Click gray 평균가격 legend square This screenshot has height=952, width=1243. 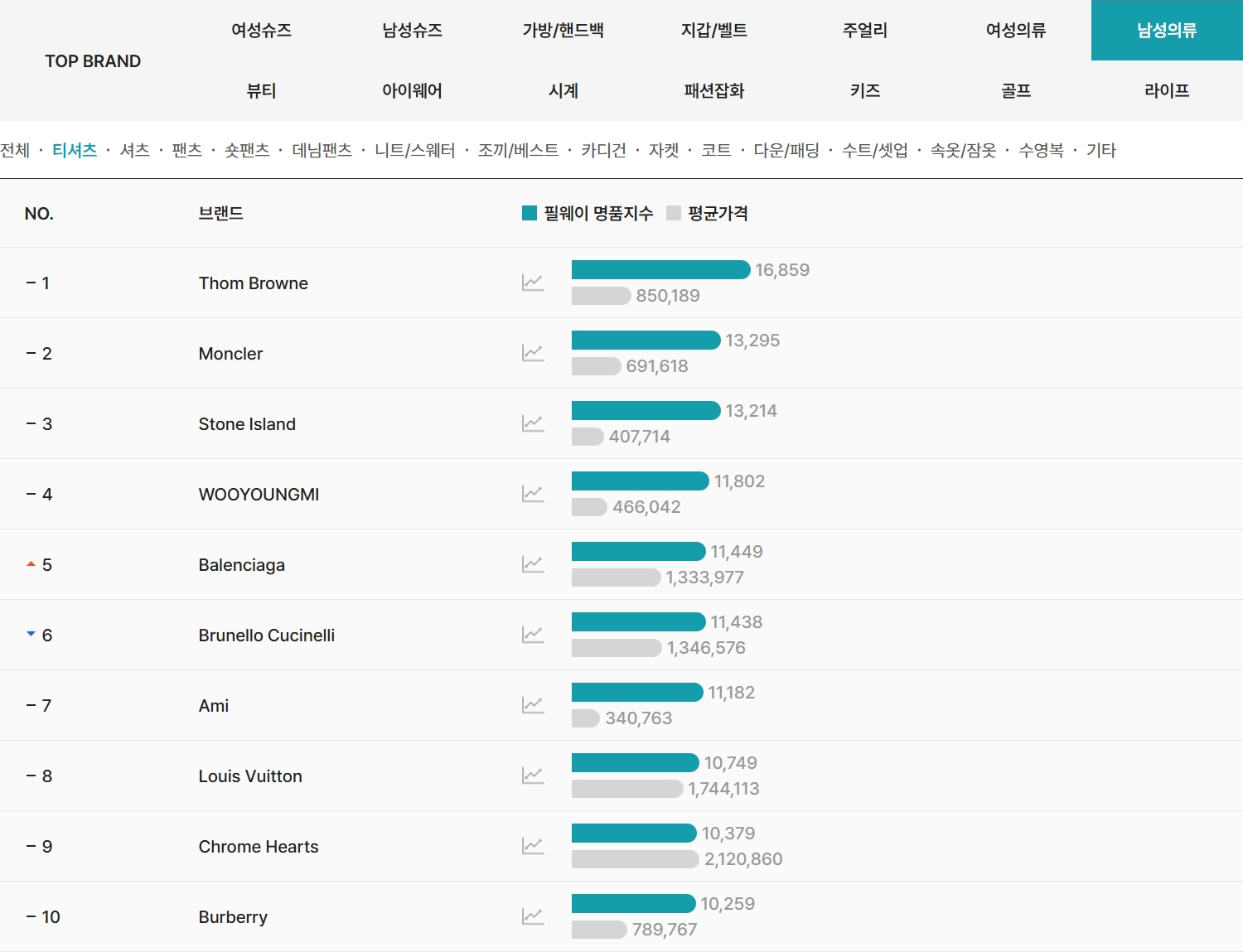click(674, 213)
